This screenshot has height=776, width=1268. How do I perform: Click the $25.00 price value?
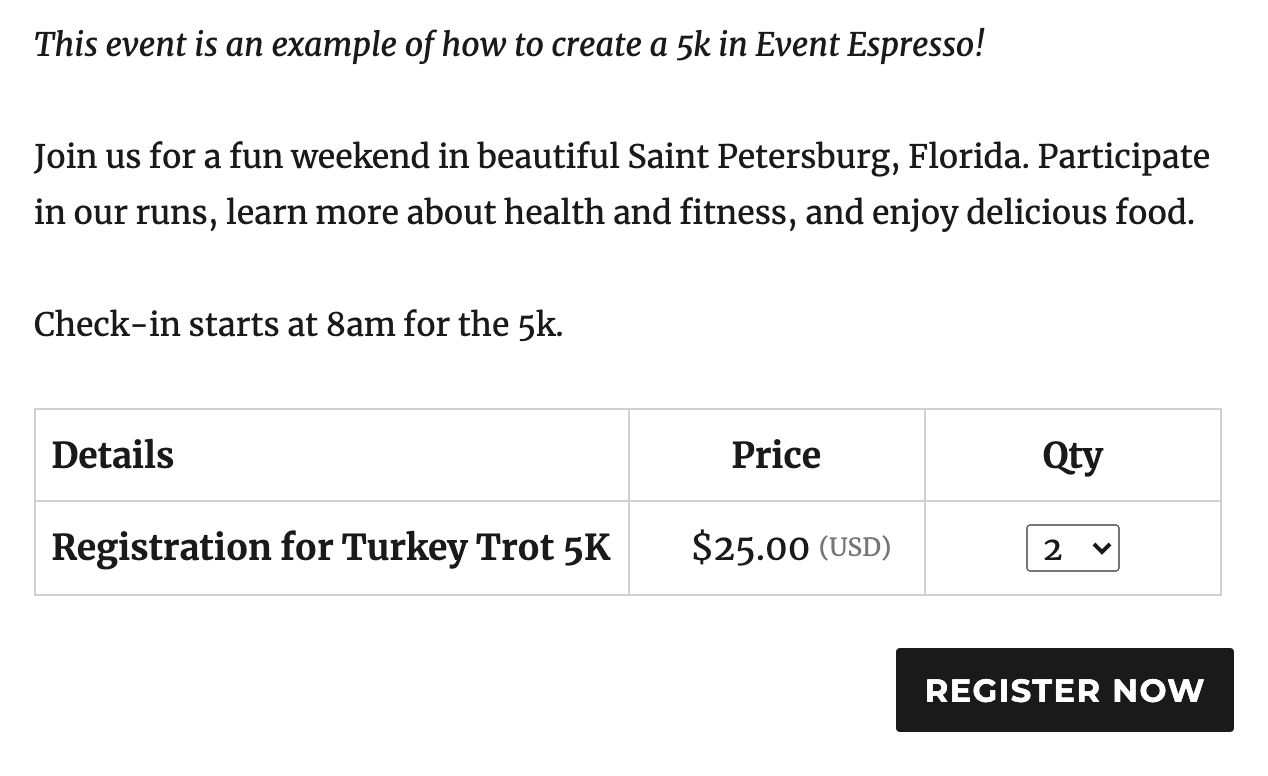pos(749,547)
